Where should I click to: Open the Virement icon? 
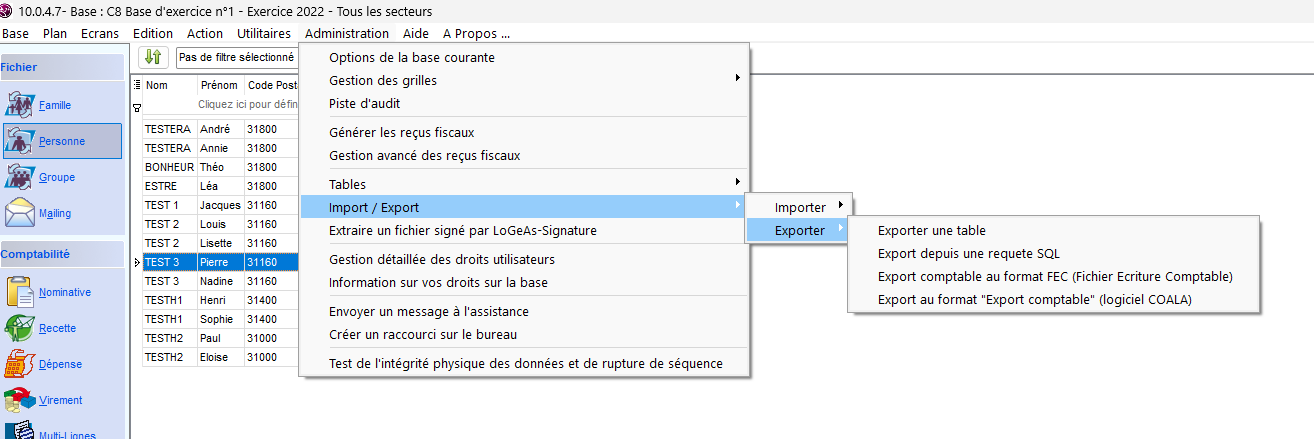pyautogui.click(x=21, y=400)
